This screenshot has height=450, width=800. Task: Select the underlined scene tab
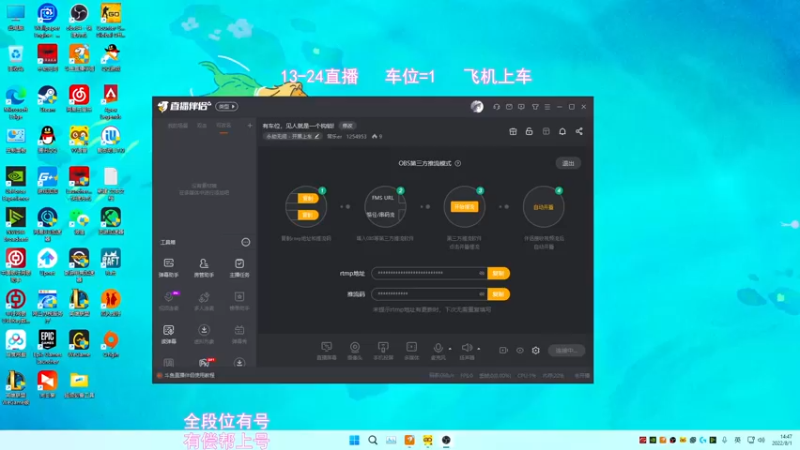coord(223,126)
